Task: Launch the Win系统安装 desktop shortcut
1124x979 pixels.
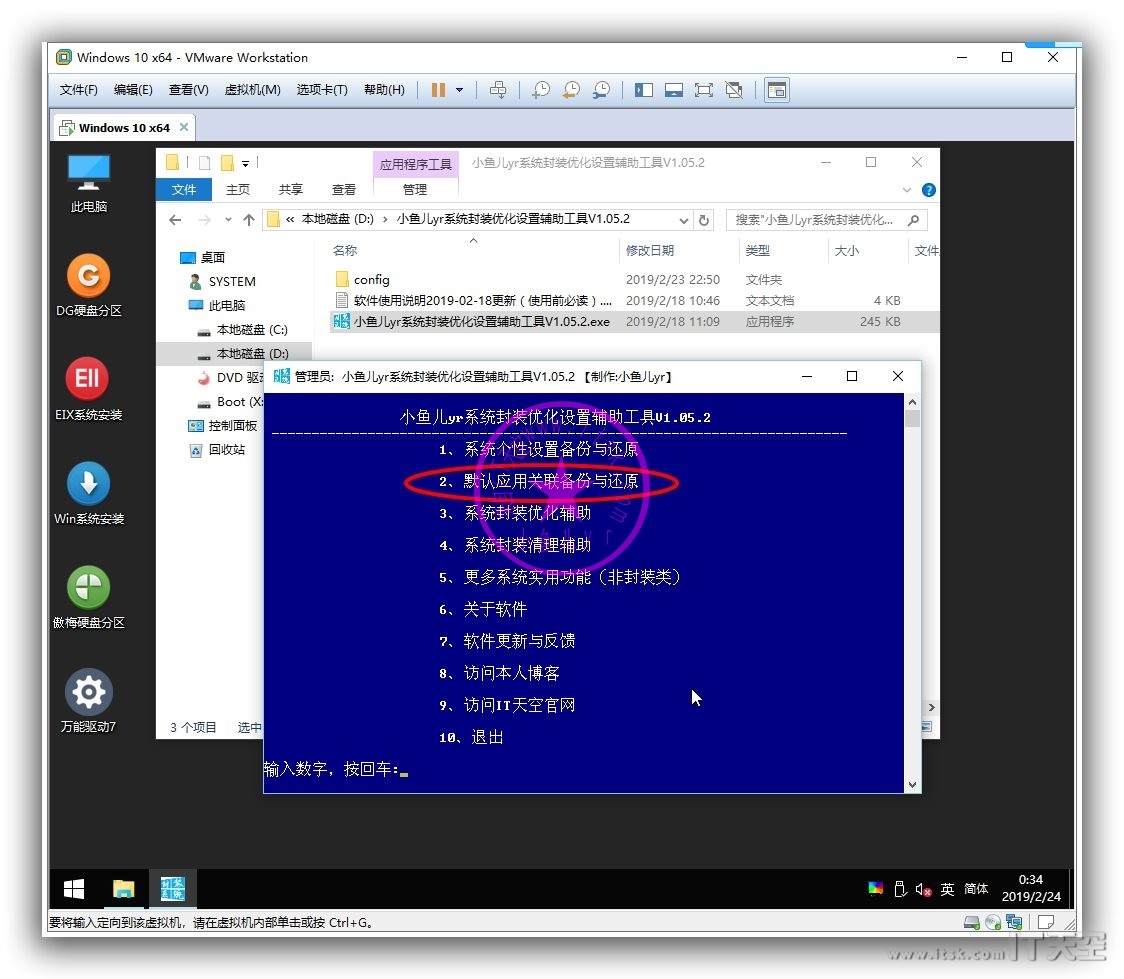Action: coord(89,493)
